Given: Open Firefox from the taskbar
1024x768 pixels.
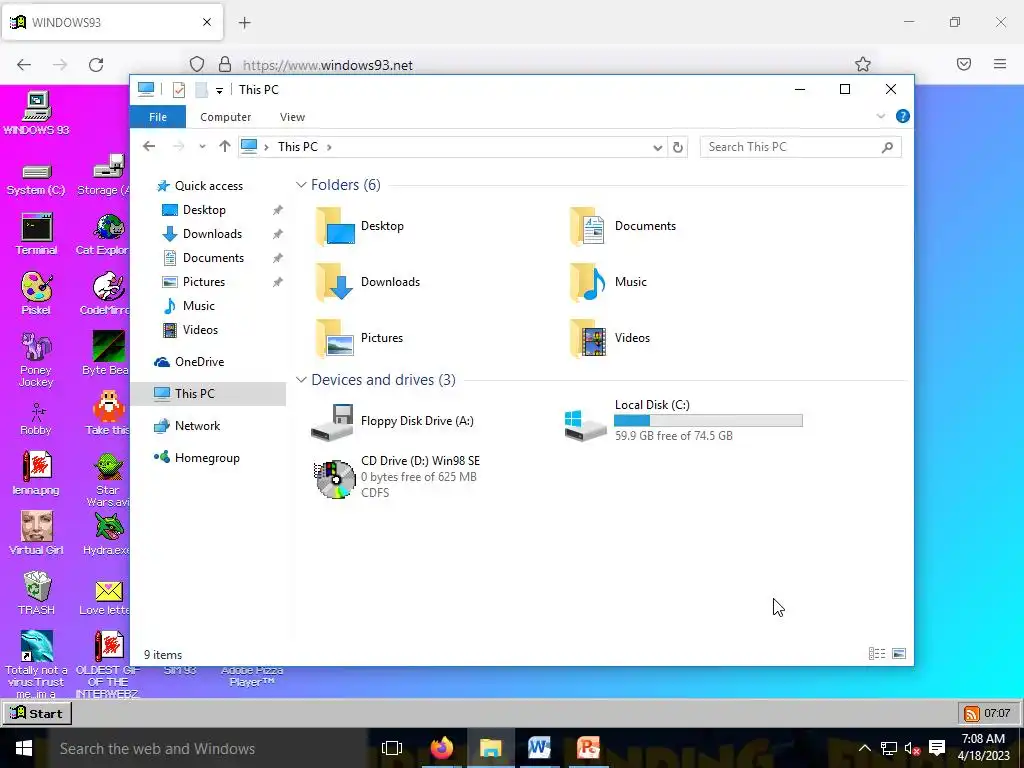Looking at the screenshot, I should [x=441, y=748].
